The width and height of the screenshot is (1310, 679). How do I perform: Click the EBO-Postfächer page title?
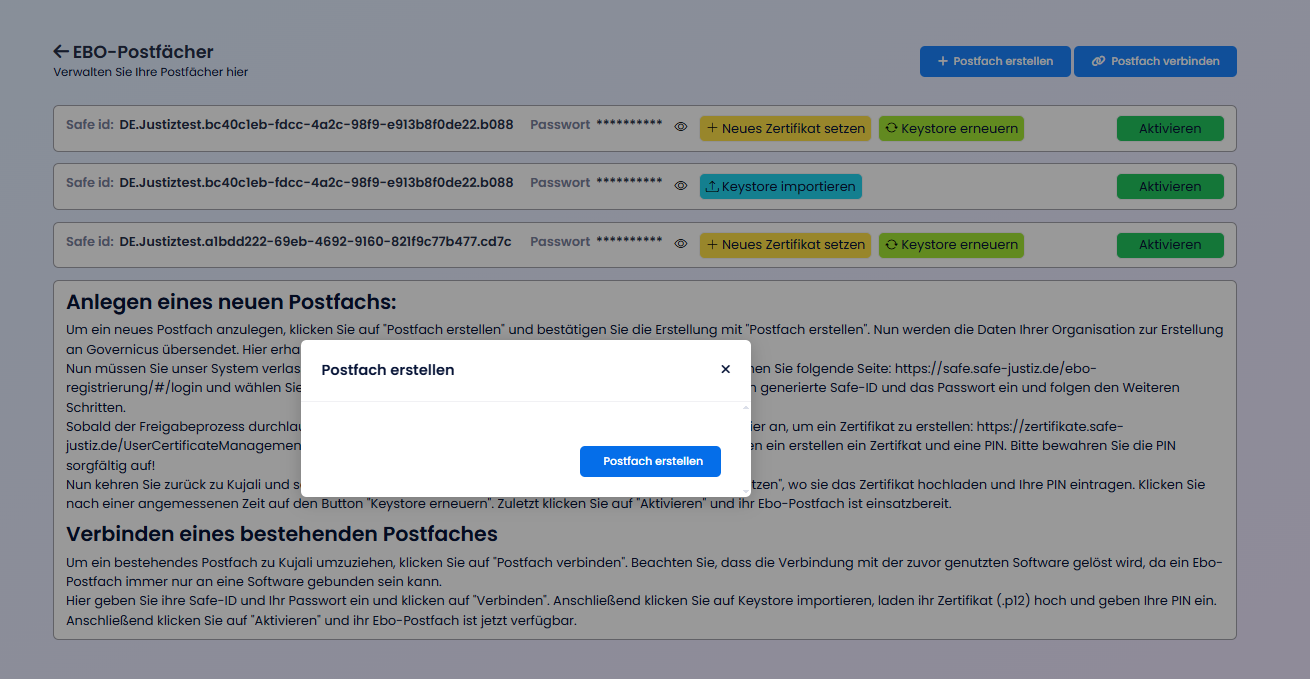pyautogui.click(x=143, y=52)
